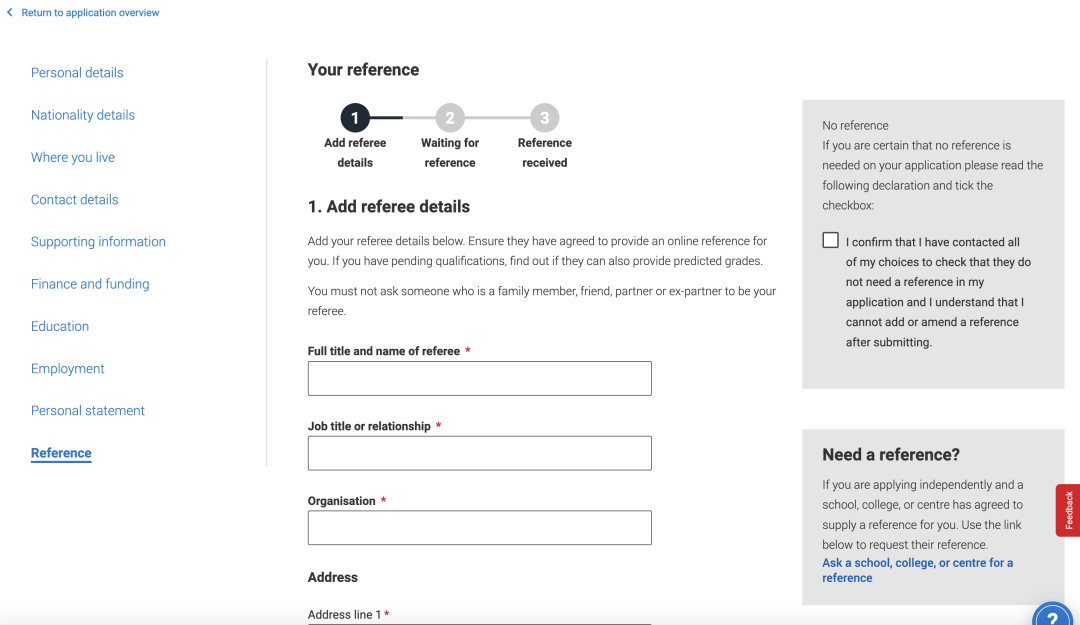Click the '1. Add referee details' heading

[x=388, y=207]
